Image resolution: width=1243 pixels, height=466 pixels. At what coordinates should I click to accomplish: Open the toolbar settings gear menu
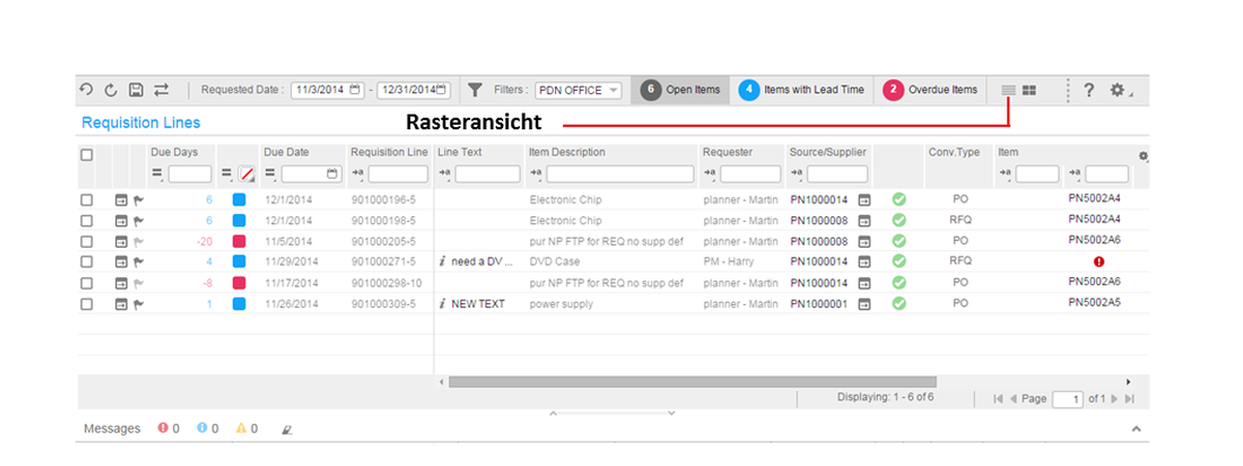(1119, 90)
